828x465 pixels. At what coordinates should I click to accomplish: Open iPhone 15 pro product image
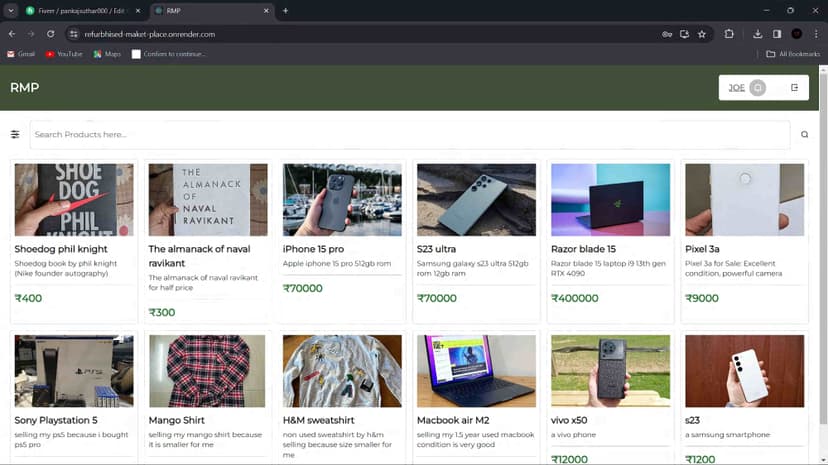(x=342, y=200)
